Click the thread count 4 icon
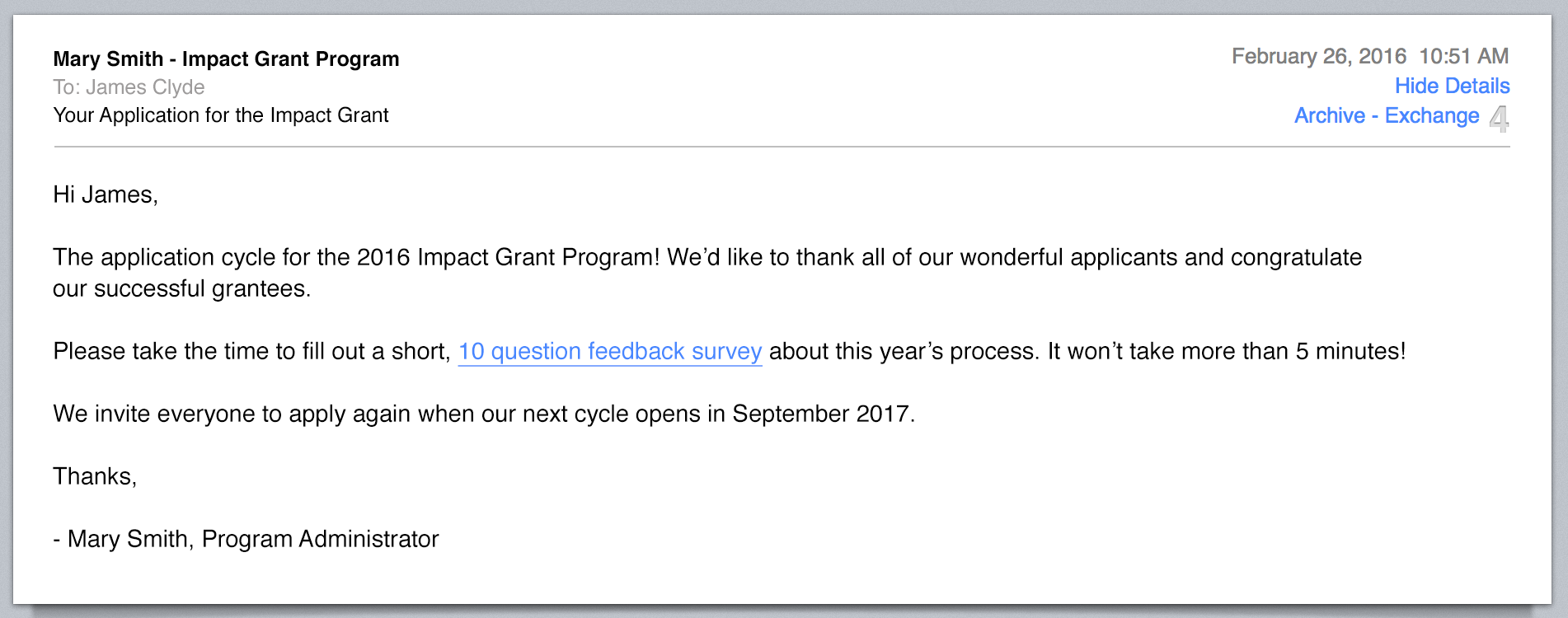The width and height of the screenshot is (1568, 618). coord(1500,119)
